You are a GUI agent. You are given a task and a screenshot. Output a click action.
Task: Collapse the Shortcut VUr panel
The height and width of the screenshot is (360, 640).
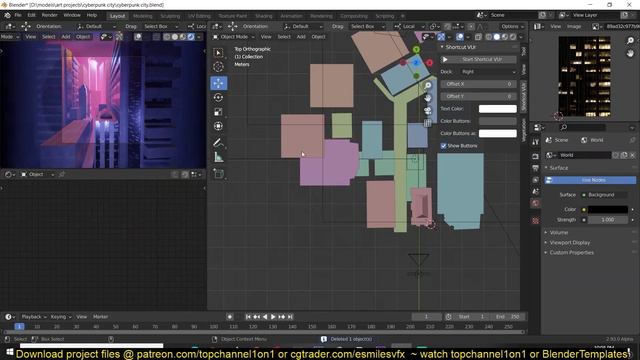coord(460,47)
